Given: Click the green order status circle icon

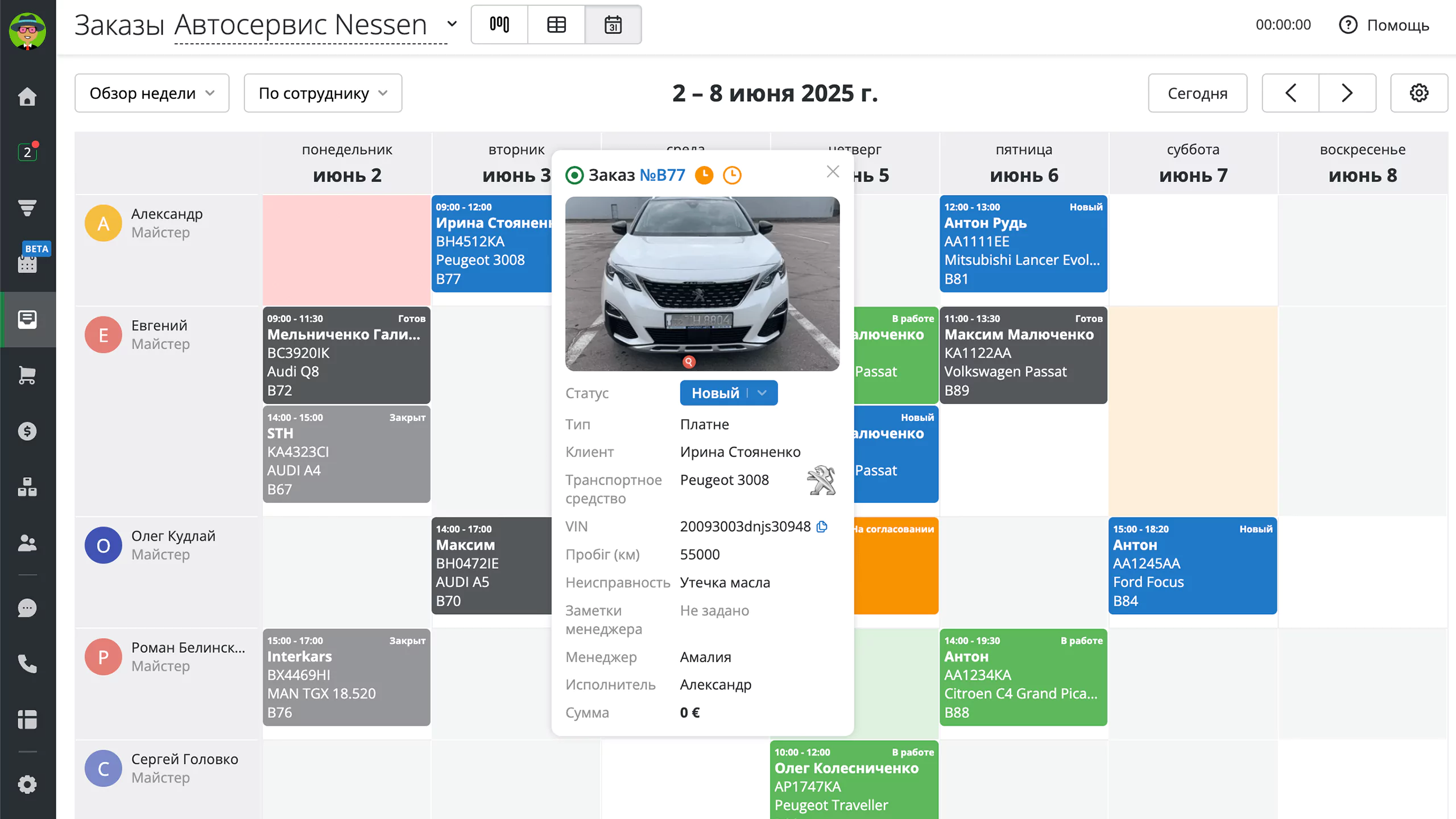Looking at the screenshot, I should [x=574, y=175].
